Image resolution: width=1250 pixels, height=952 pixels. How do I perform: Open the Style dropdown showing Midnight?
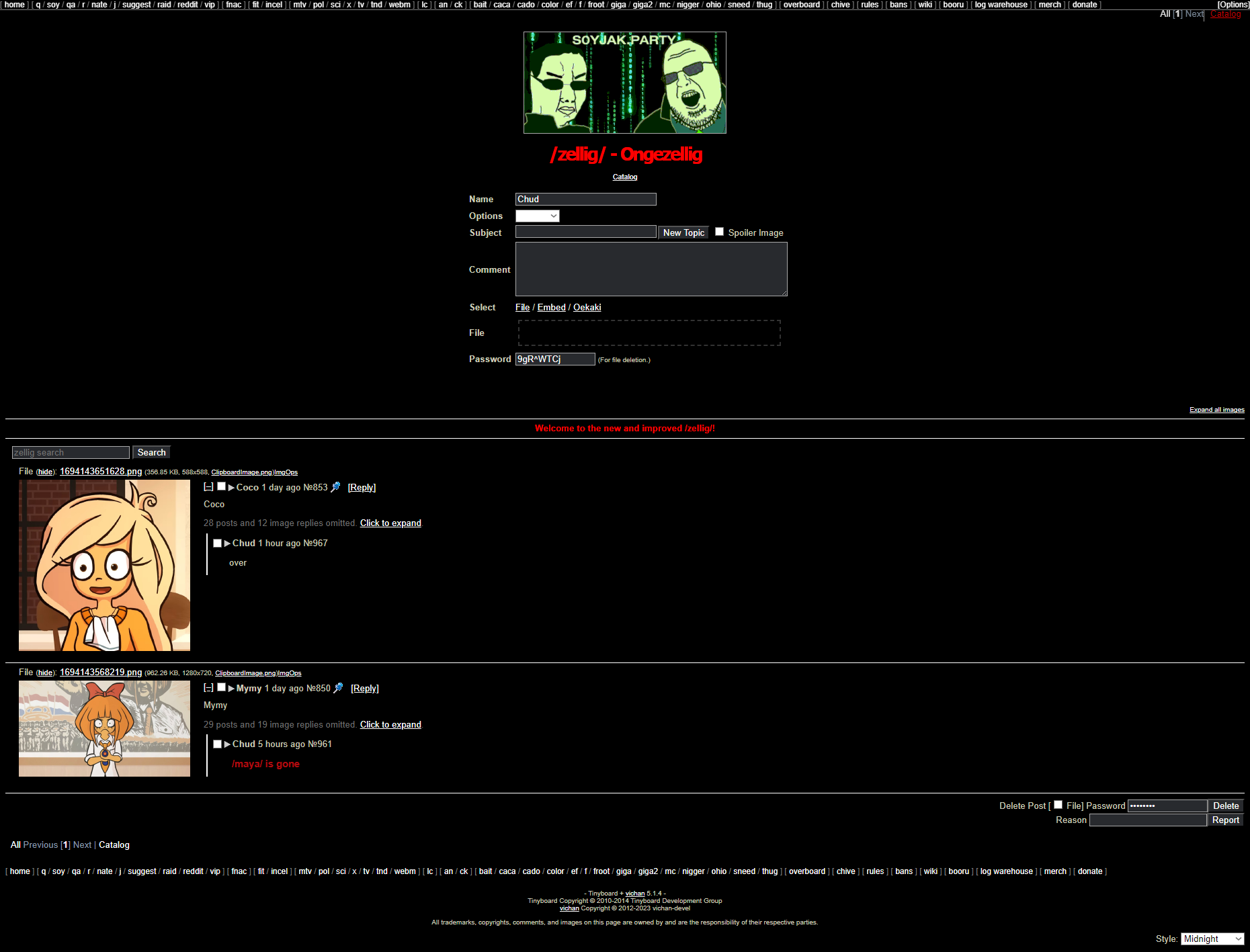(1212, 939)
